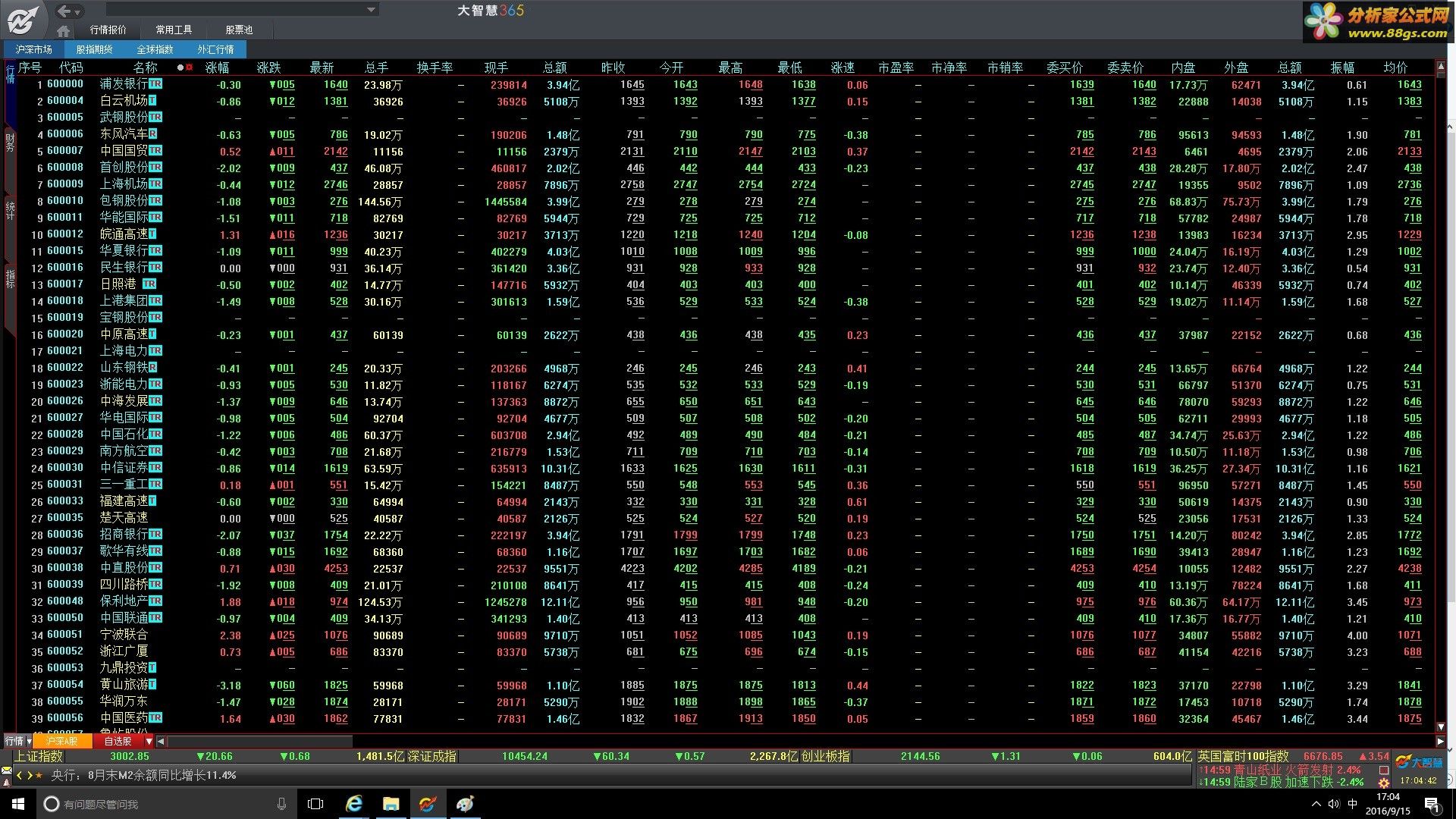Image resolution: width=1456 pixels, height=819 pixels.
Task: Click the horizontal scrollbar right arrow
Action: pos(1441,741)
